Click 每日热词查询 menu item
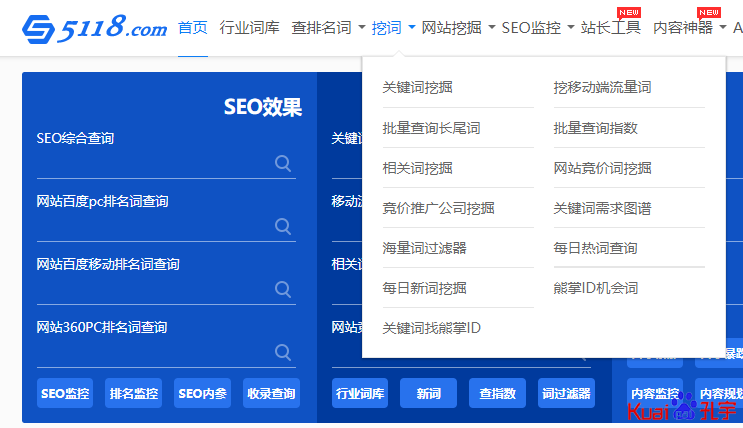Image resolution: width=743 pixels, height=428 pixels. tap(595, 248)
